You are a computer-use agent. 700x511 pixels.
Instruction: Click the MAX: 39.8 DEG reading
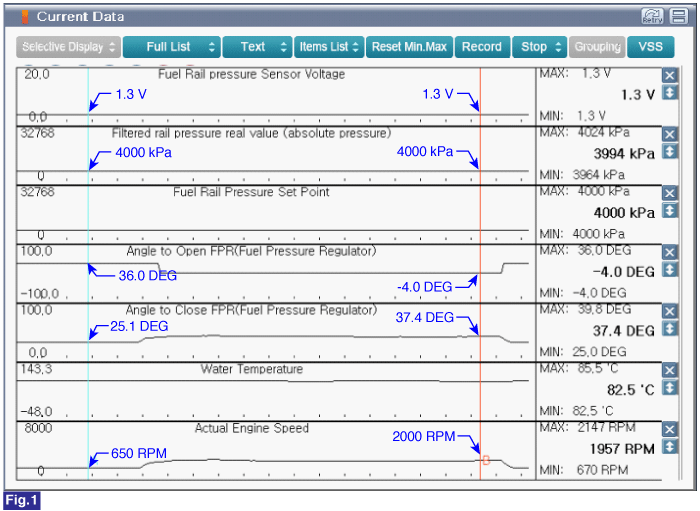585,309
